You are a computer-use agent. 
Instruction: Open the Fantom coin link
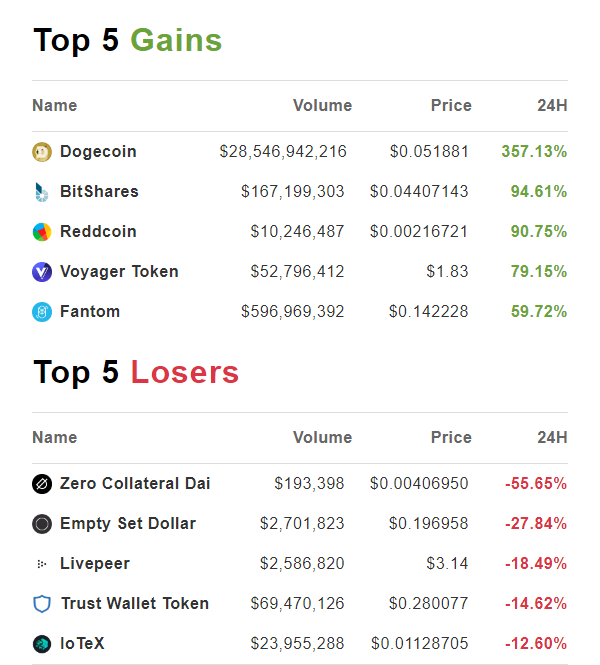click(x=90, y=312)
